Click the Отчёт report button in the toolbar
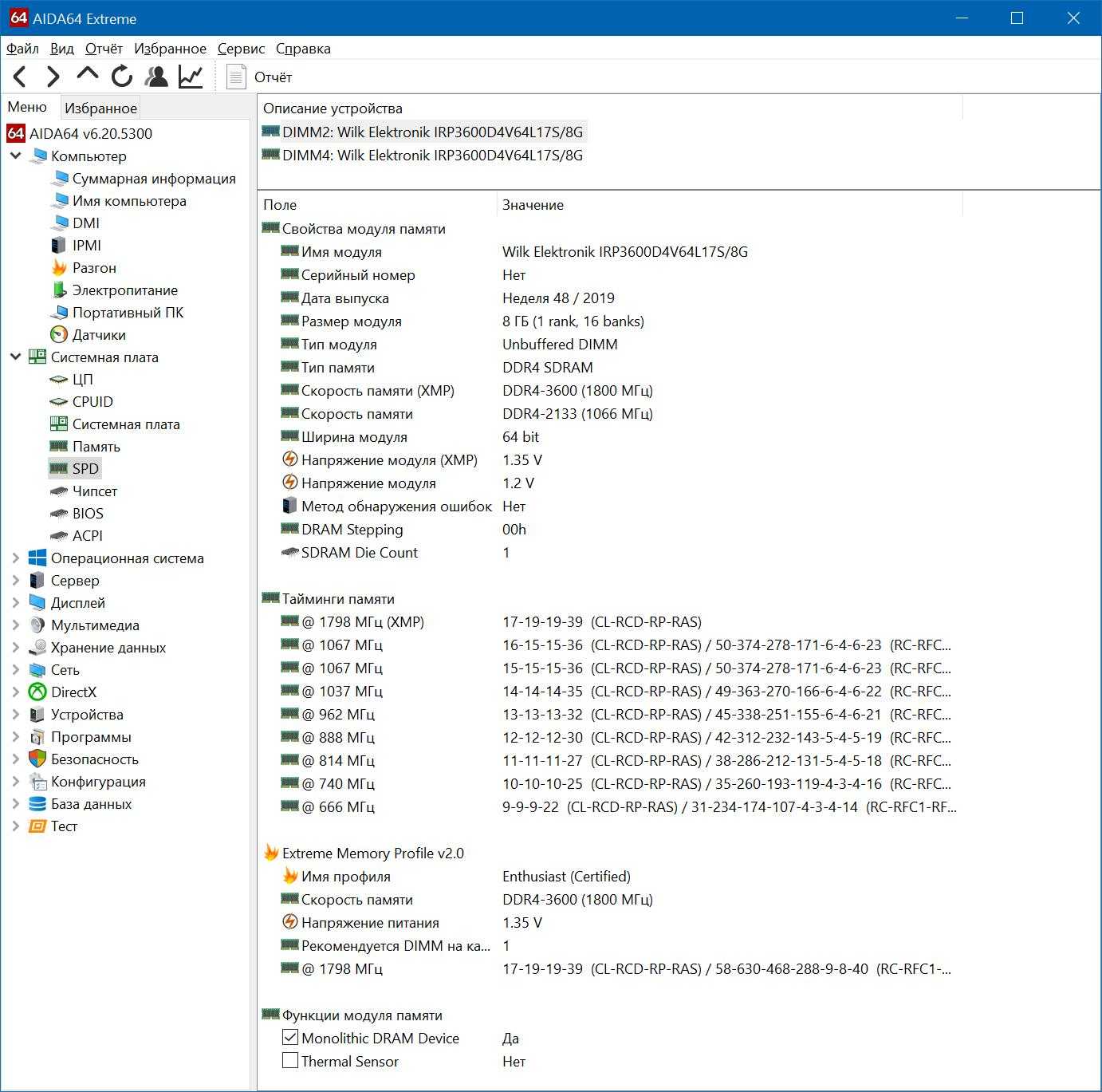 pyautogui.click(x=260, y=77)
